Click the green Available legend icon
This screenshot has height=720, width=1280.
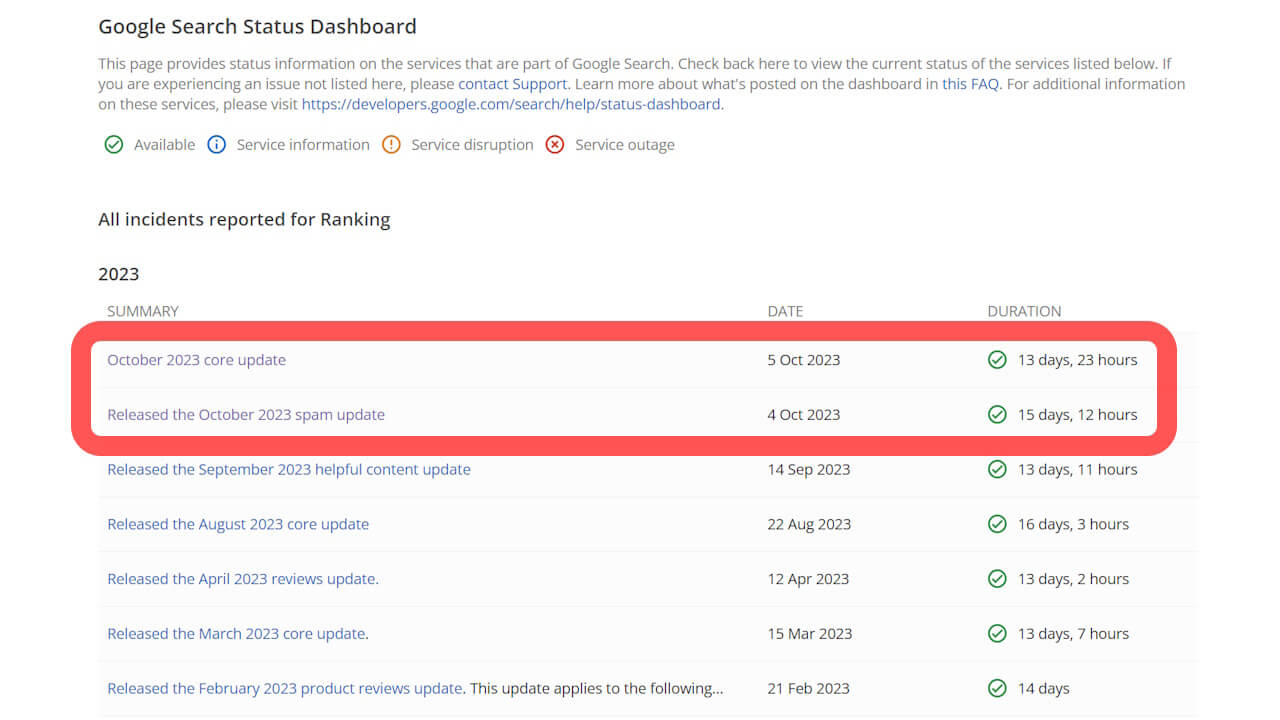tap(113, 145)
